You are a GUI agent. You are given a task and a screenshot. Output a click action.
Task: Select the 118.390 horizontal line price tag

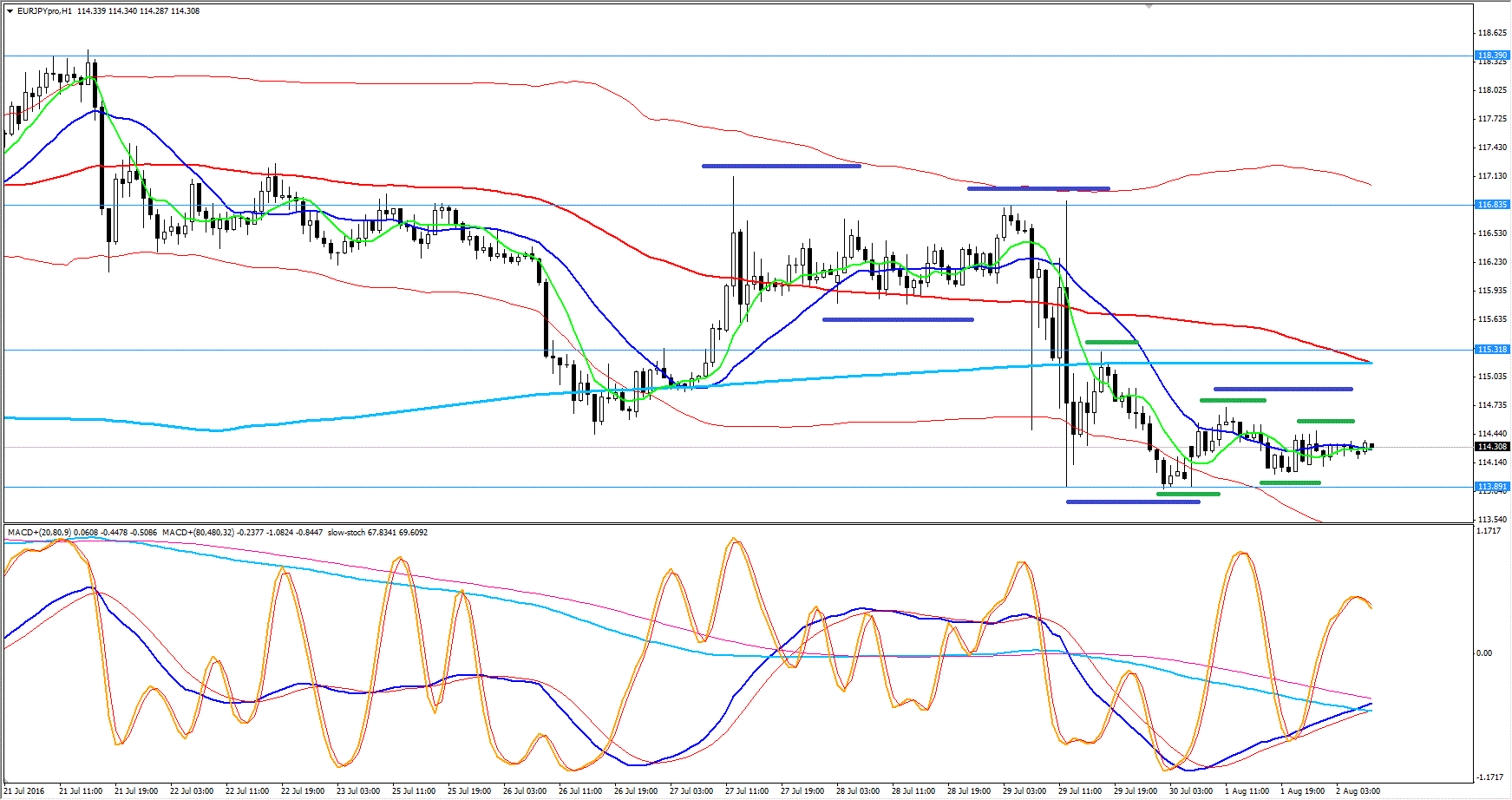(1492, 56)
